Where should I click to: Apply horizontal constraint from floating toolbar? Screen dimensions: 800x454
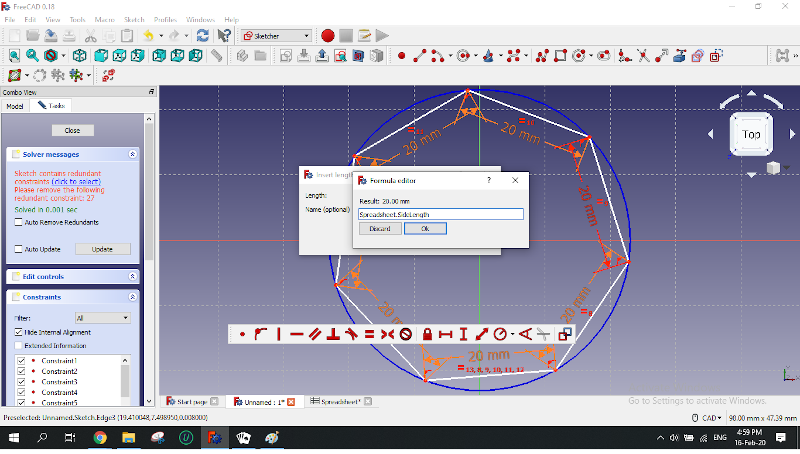click(x=296, y=334)
